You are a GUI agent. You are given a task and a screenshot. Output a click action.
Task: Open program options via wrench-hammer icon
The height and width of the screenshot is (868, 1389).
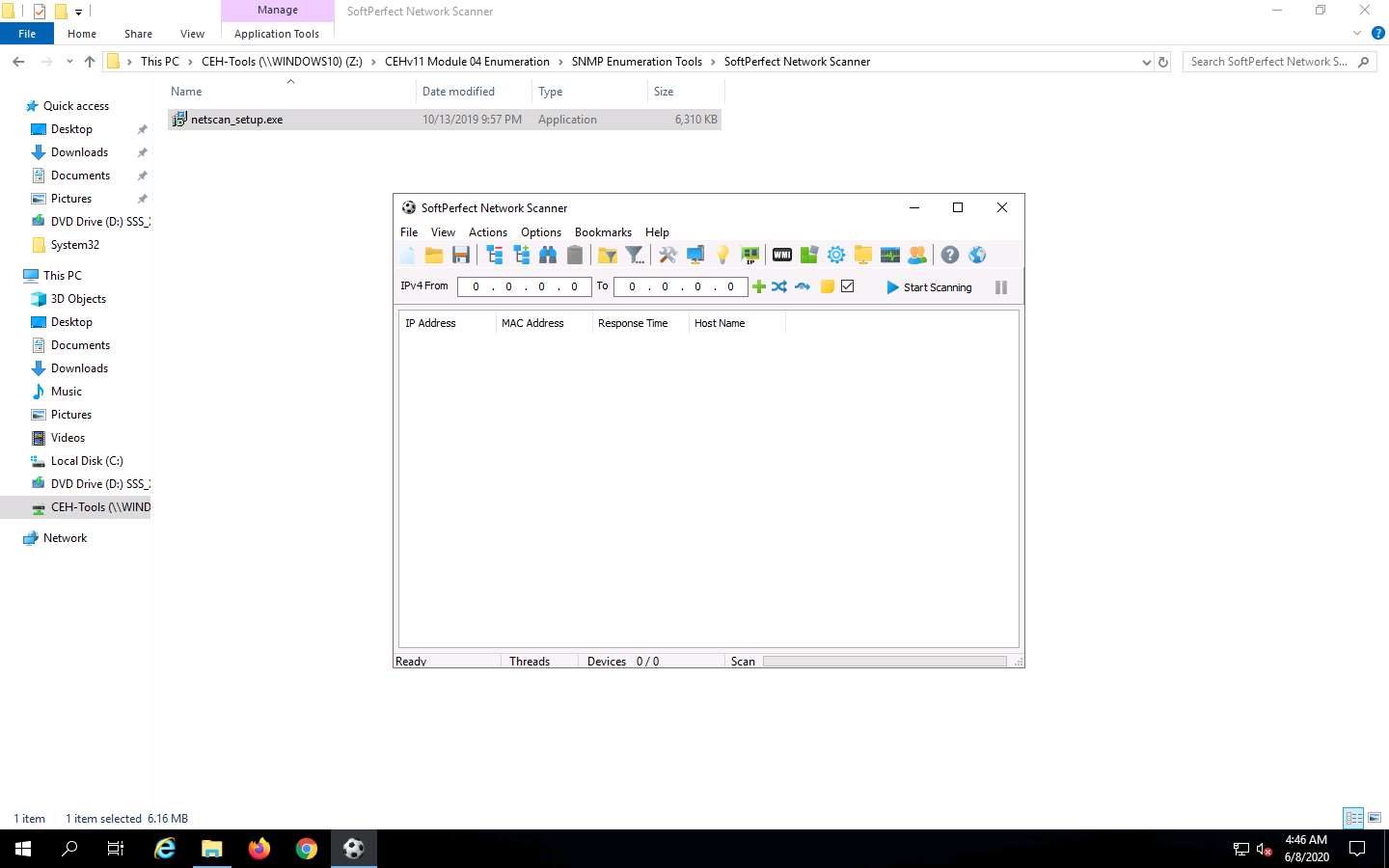[x=667, y=256]
